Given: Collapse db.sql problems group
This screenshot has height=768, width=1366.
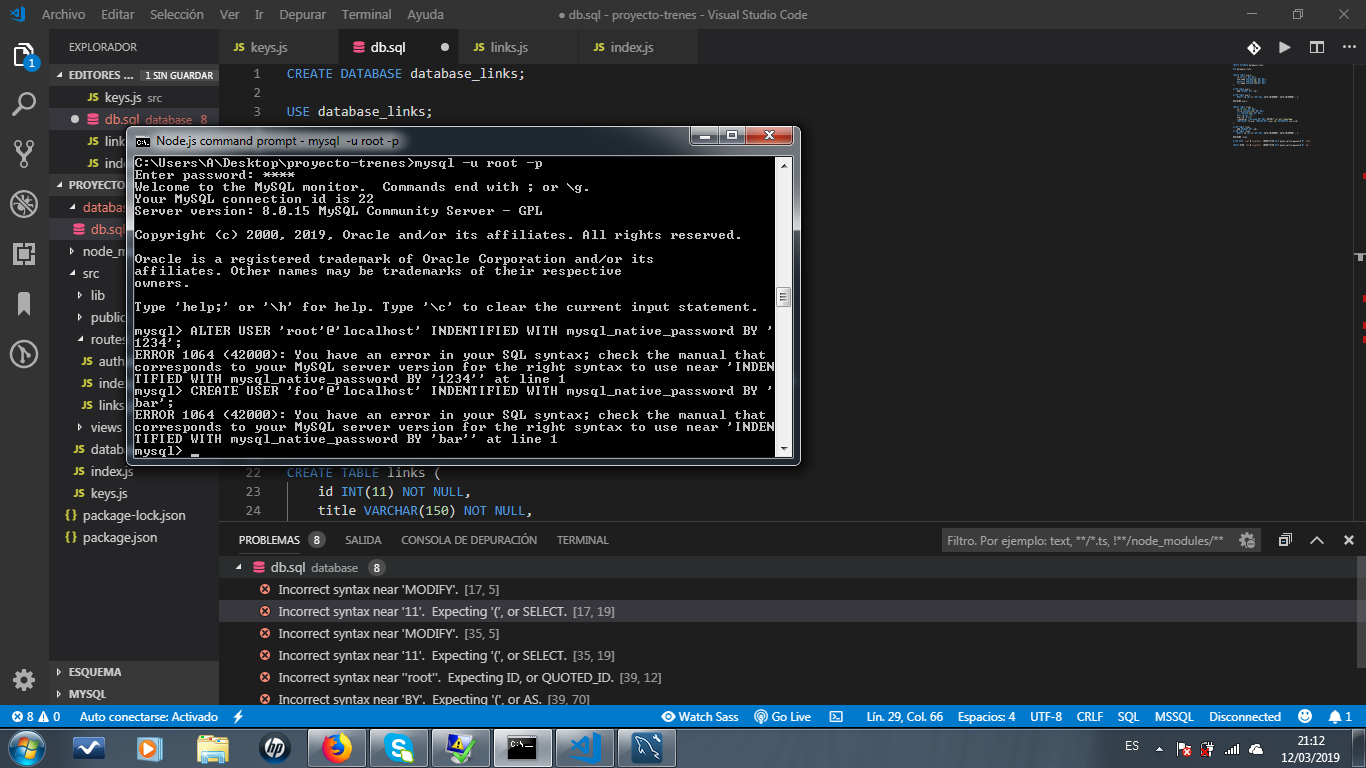Looking at the screenshot, I should click(238, 567).
